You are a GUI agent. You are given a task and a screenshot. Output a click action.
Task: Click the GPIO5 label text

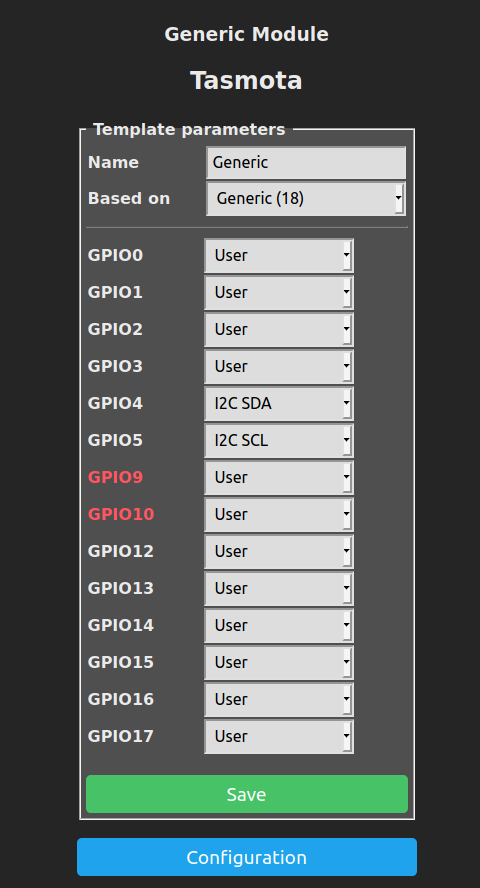click(x=115, y=440)
